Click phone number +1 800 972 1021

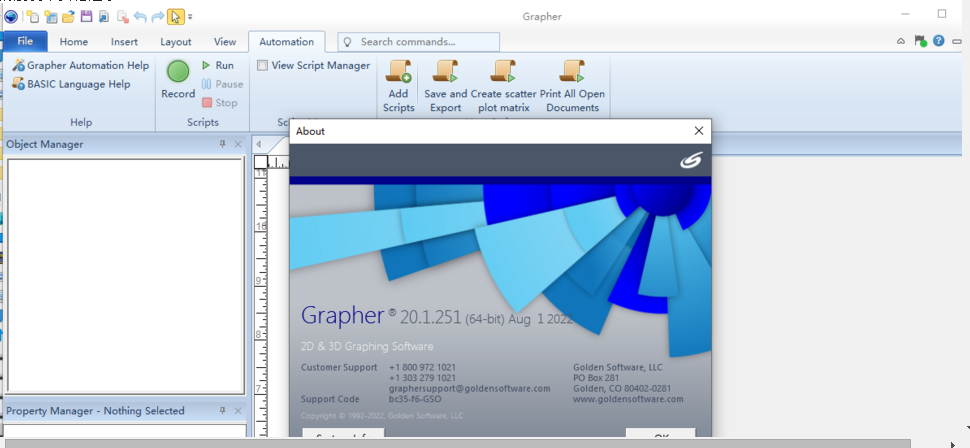click(x=423, y=367)
